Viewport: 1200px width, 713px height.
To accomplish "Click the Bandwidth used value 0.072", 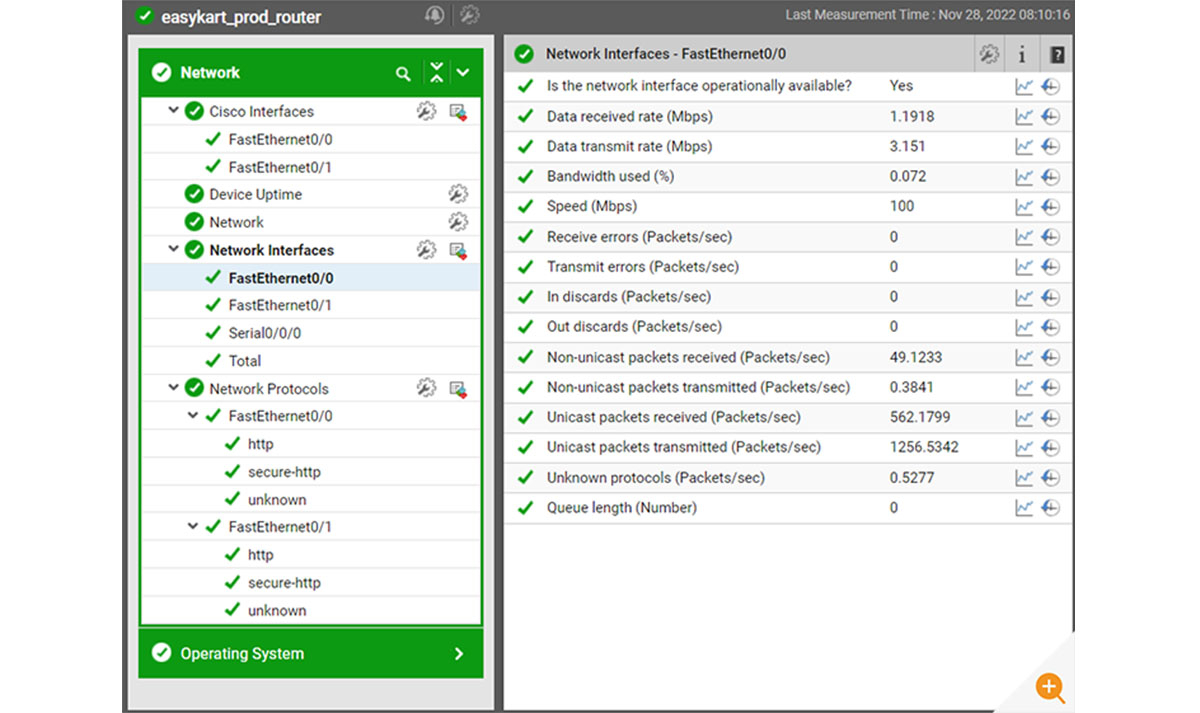I will tap(908, 177).
